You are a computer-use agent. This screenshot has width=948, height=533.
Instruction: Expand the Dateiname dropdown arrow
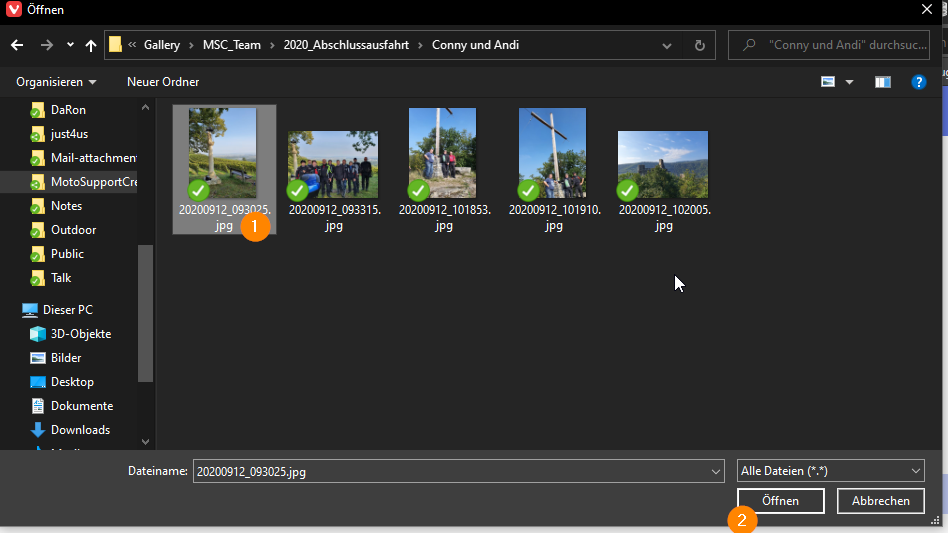716,471
